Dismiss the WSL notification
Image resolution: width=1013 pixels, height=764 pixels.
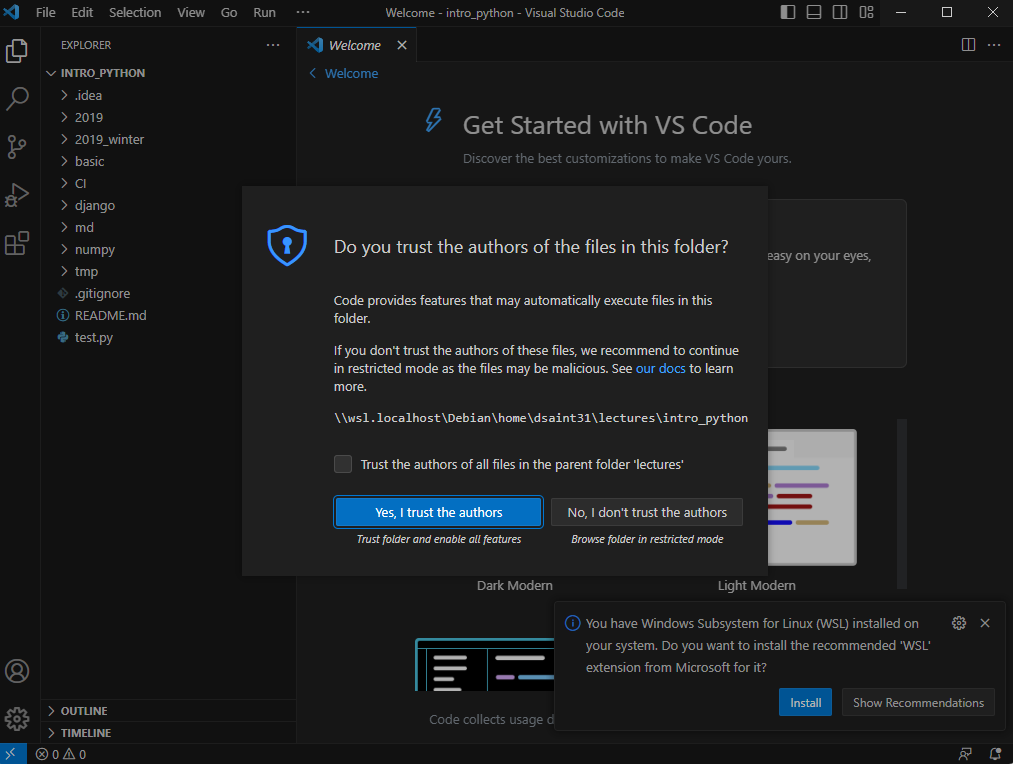(x=985, y=623)
